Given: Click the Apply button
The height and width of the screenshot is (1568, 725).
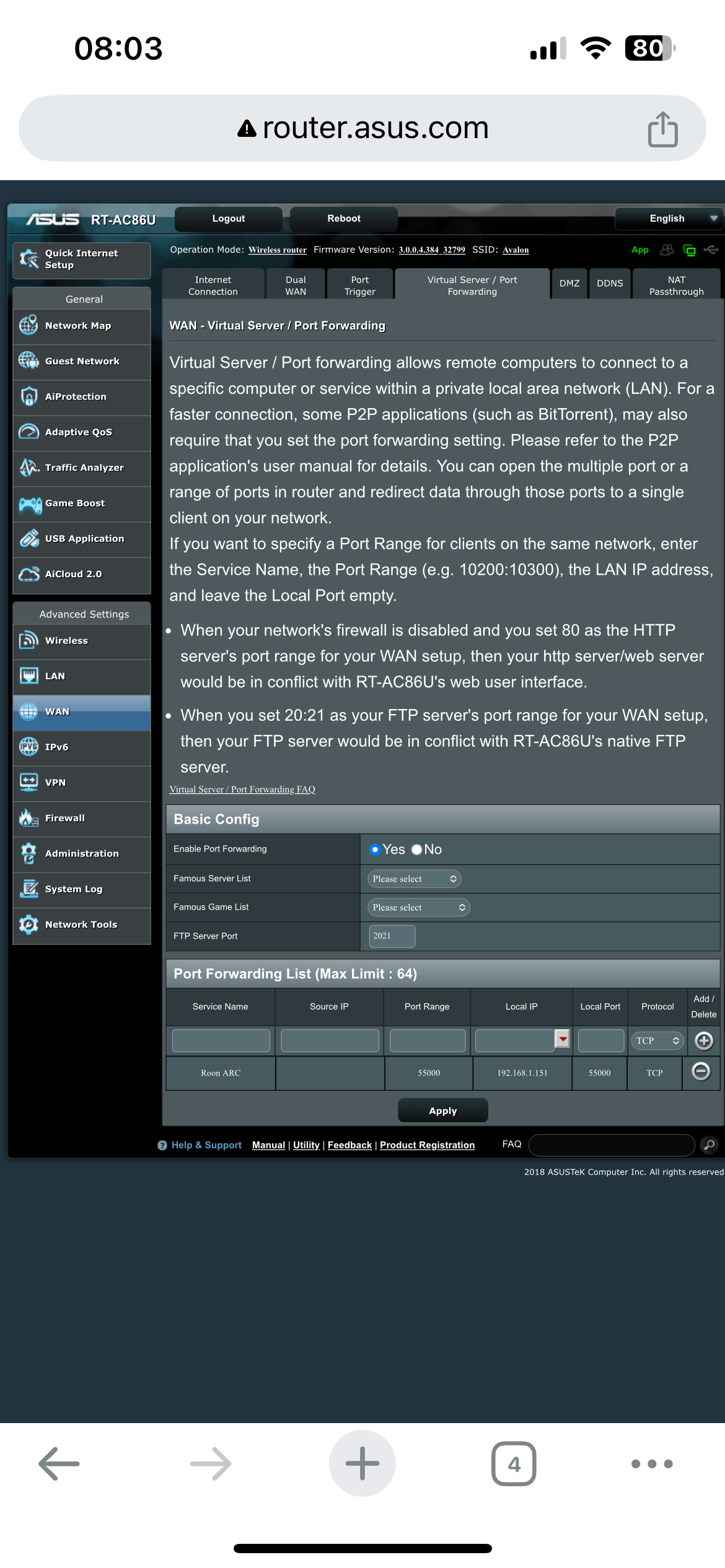Looking at the screenshot, I should (443, 1110).
